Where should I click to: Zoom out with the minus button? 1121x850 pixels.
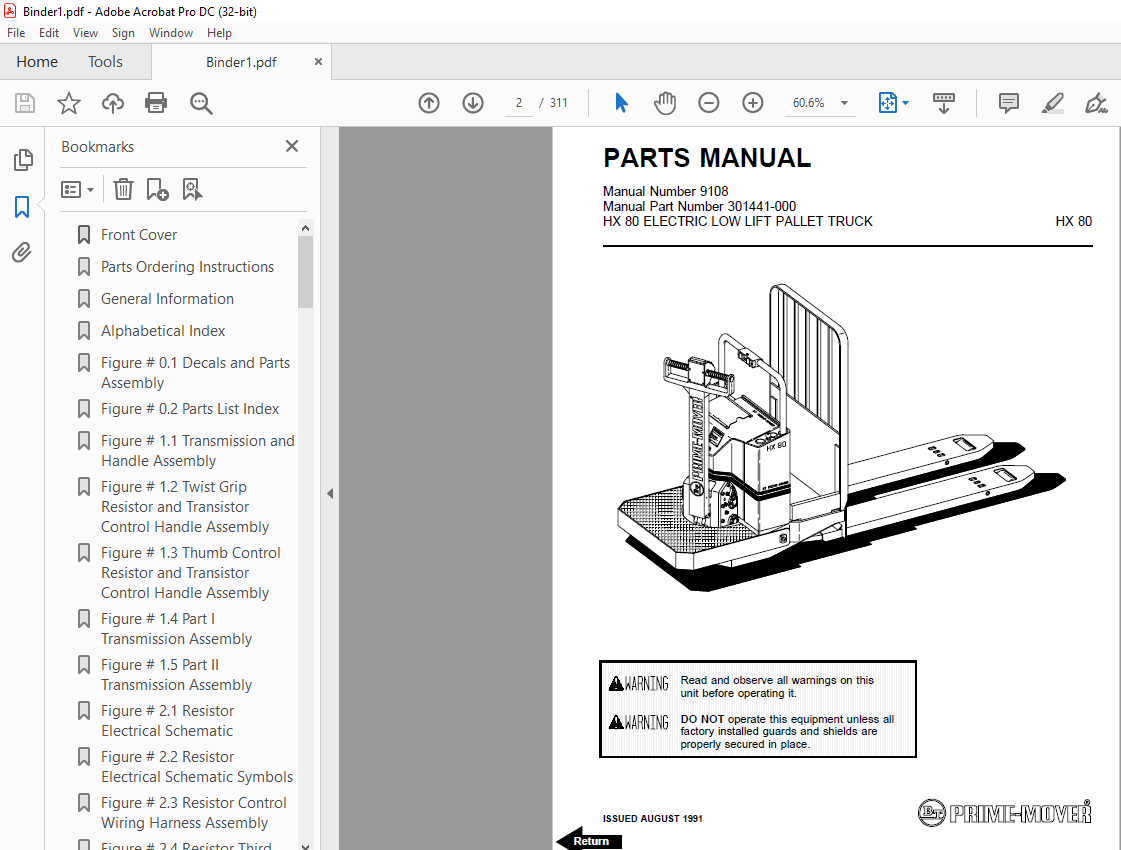coord(708,103)
